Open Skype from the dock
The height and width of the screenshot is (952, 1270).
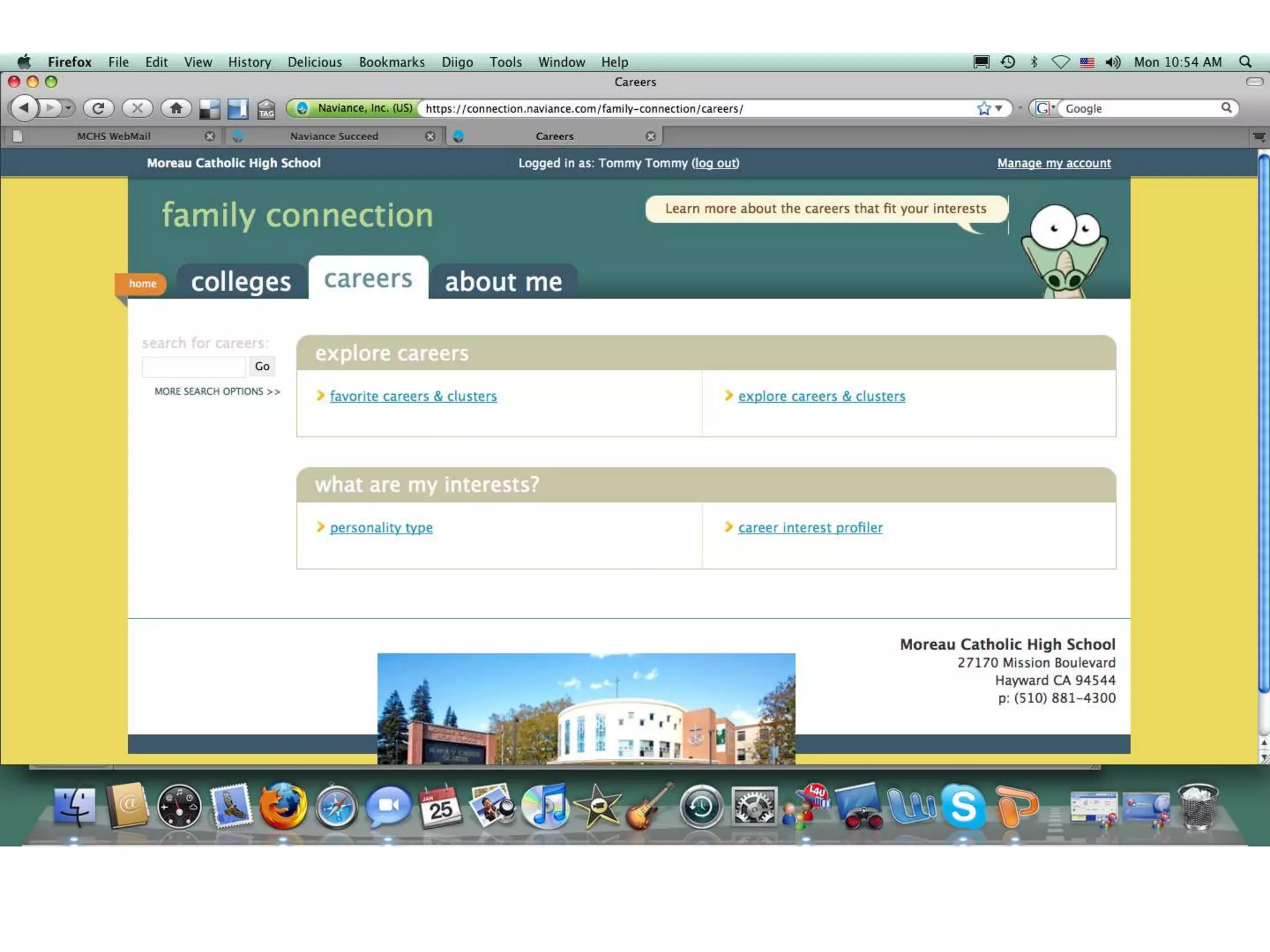coord(963,806)
